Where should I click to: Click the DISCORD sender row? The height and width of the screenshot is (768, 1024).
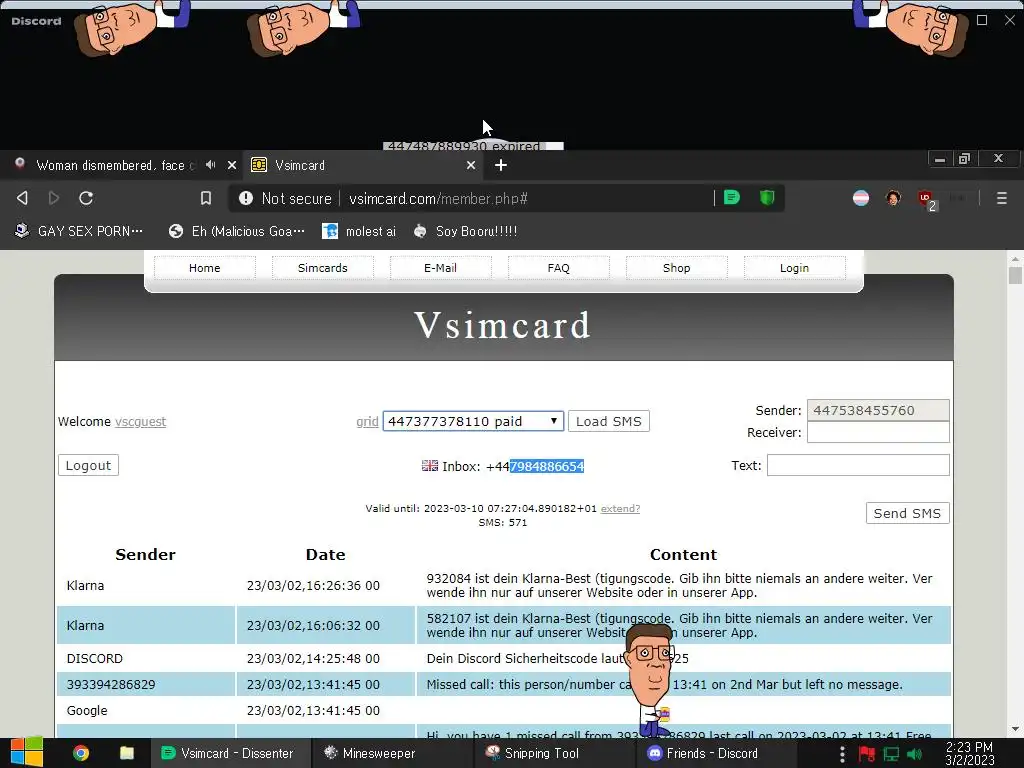tap(504, 658)
